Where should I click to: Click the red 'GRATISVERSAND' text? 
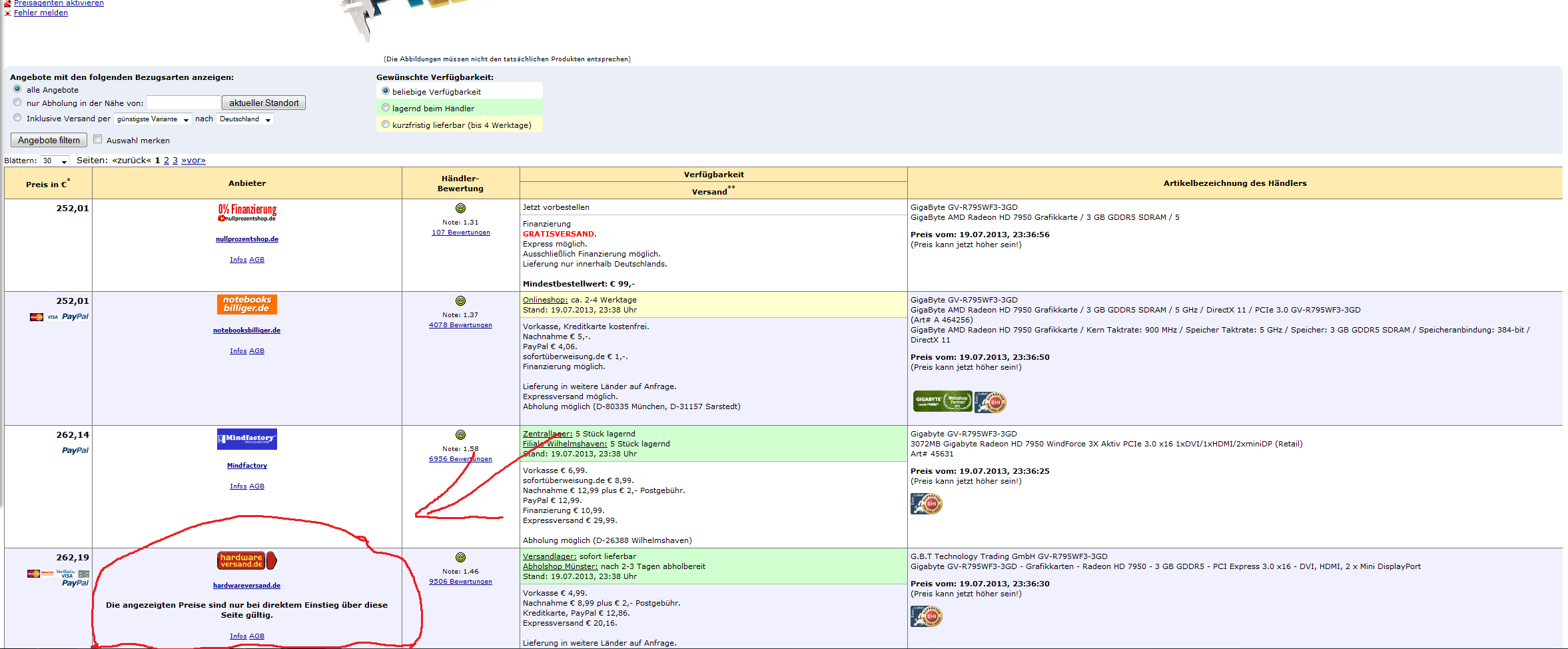559,234
